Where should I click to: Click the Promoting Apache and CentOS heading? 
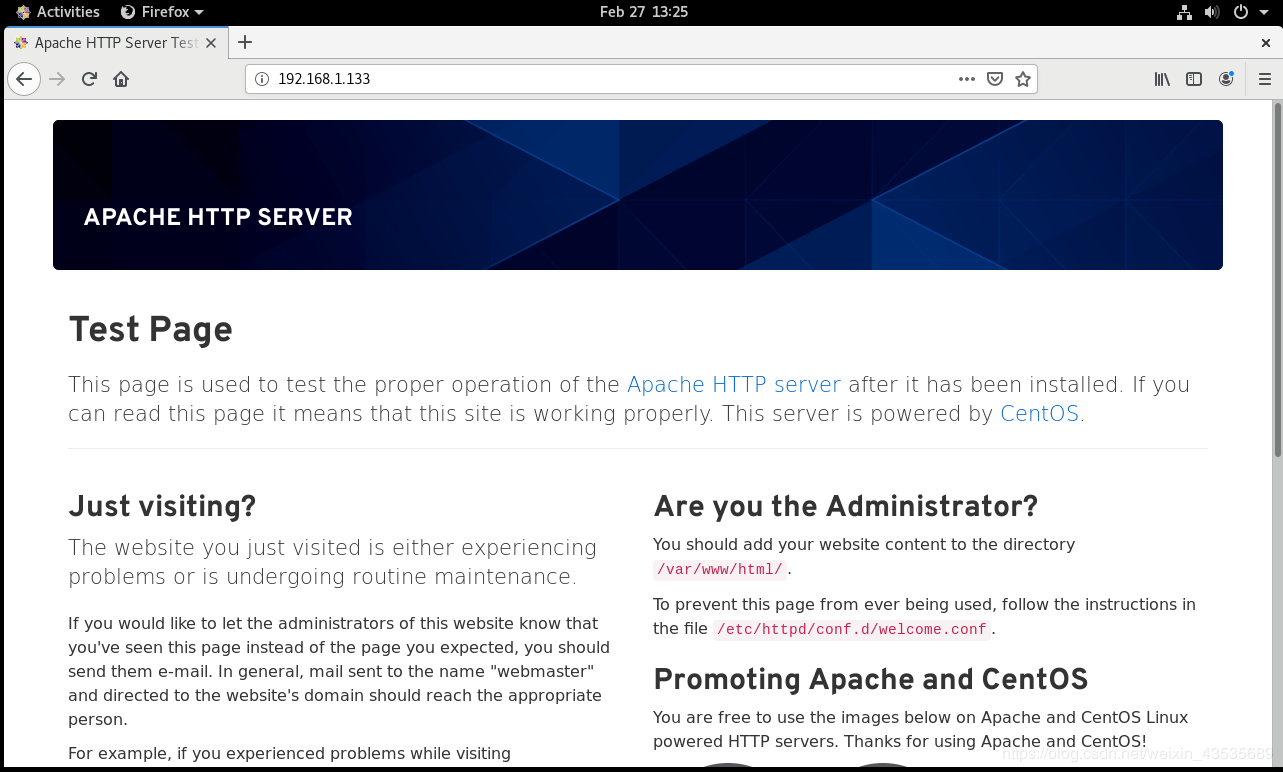tap(871, 680)
